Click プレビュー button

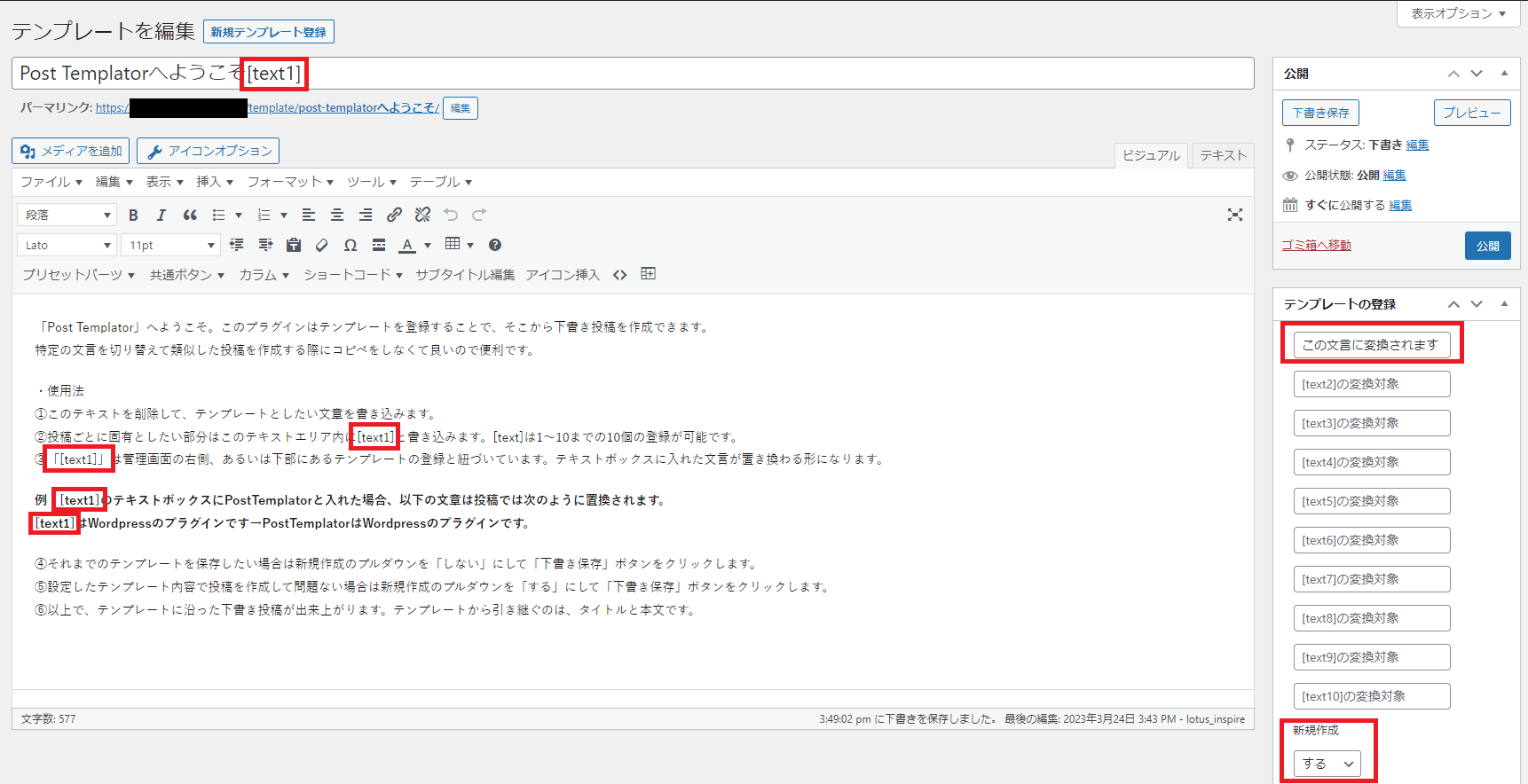pos(1472,113)
